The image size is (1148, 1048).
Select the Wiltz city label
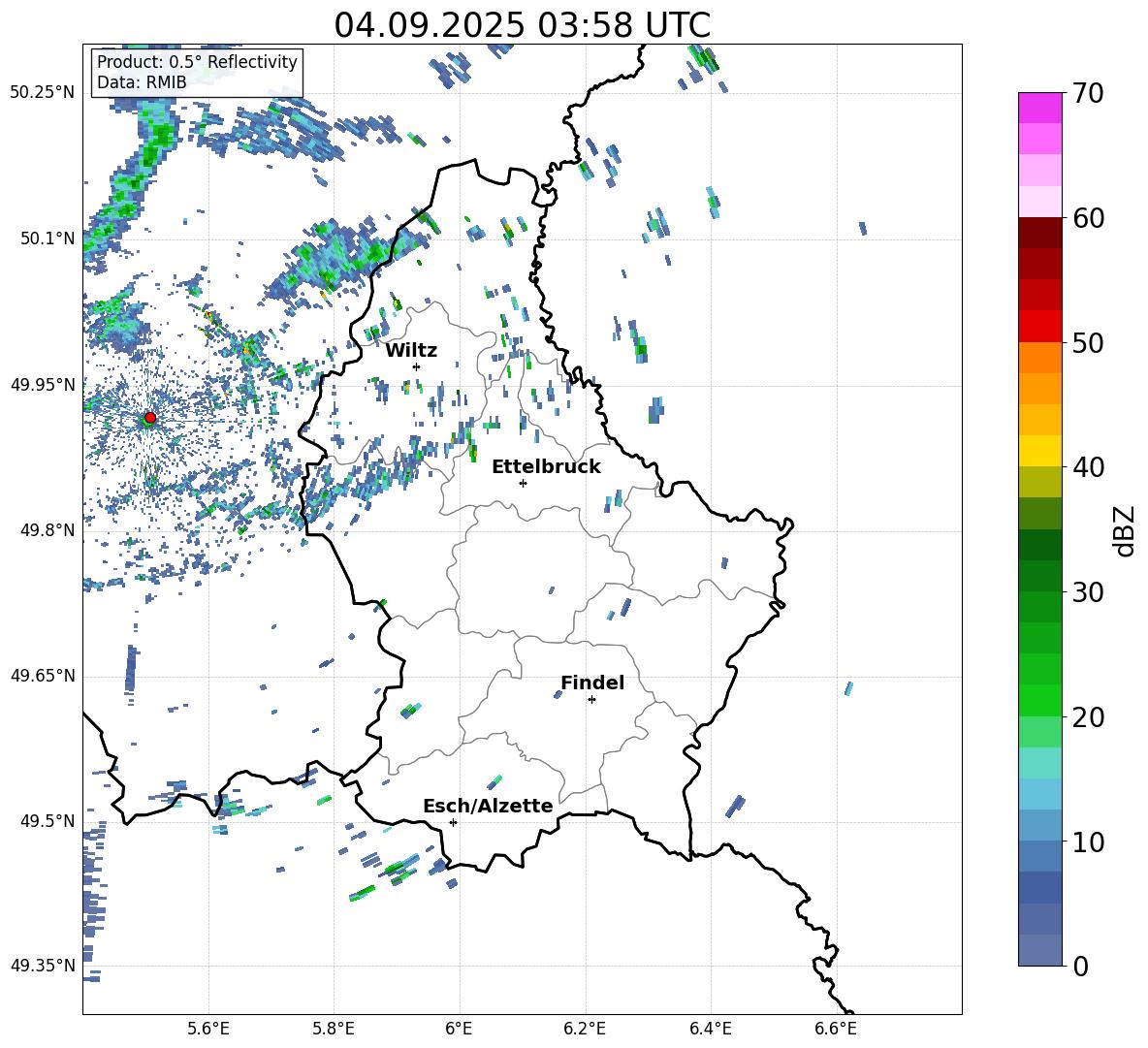tap(411, 351)
